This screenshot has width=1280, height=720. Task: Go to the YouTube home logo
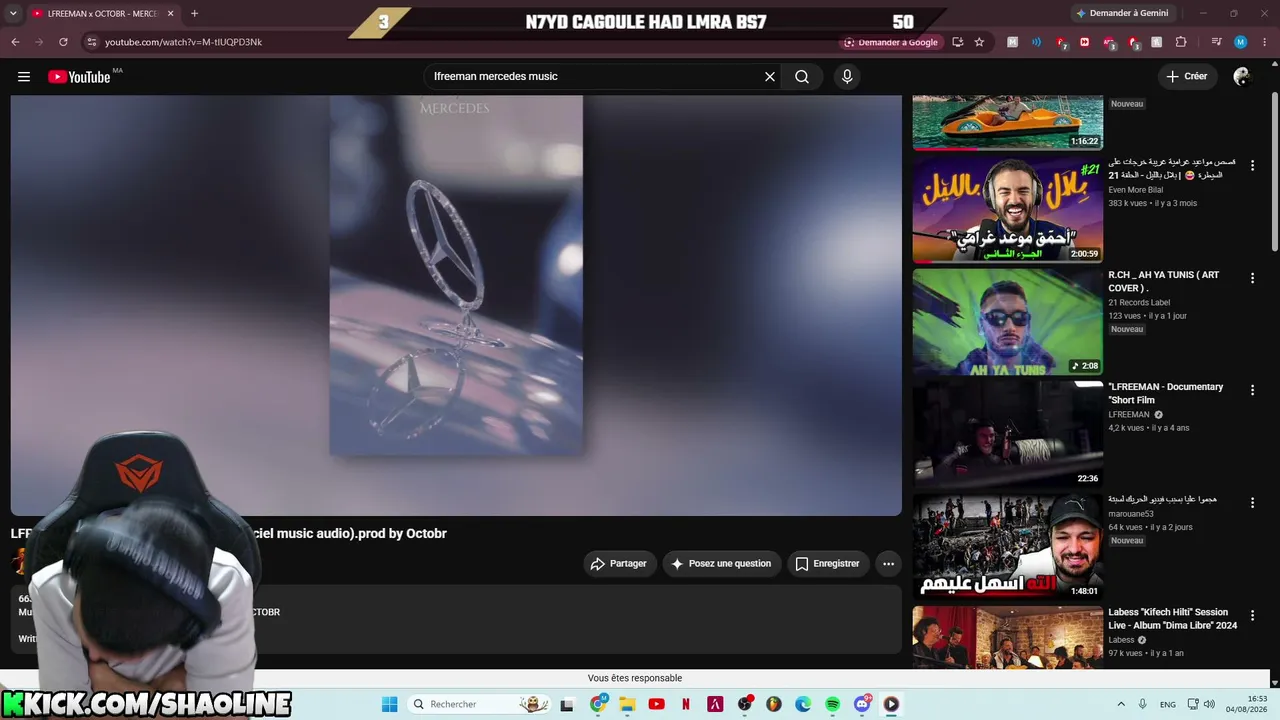click(x=79, y=77)
